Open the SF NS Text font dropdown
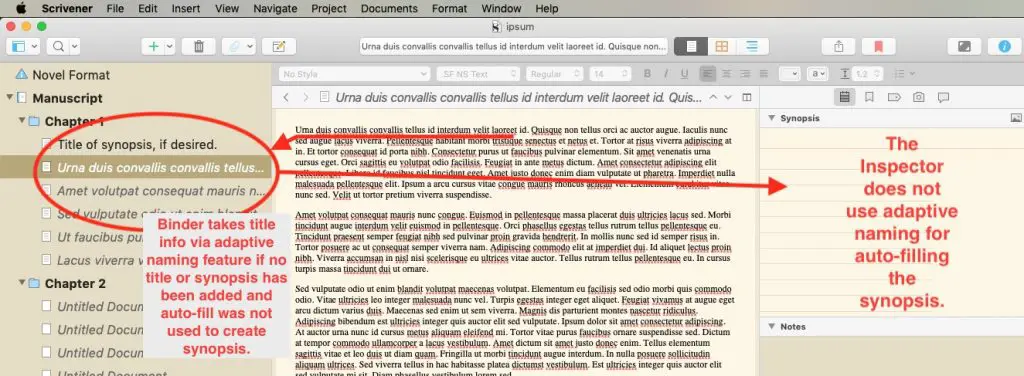Image resolution: width=1024 pixels, height=376 pixels. (479, 74)
